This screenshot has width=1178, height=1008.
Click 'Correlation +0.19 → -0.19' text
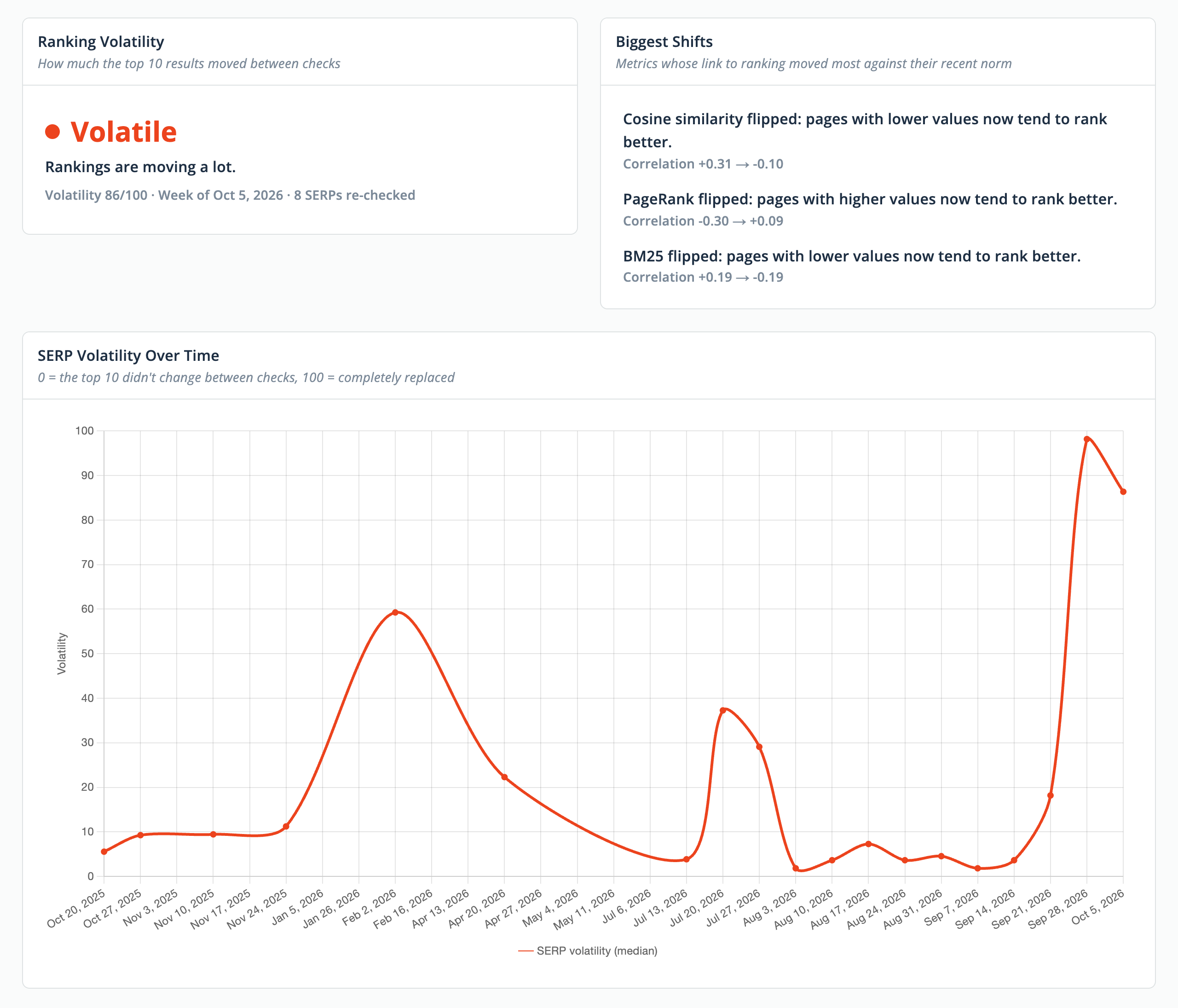tap(703, 277)
